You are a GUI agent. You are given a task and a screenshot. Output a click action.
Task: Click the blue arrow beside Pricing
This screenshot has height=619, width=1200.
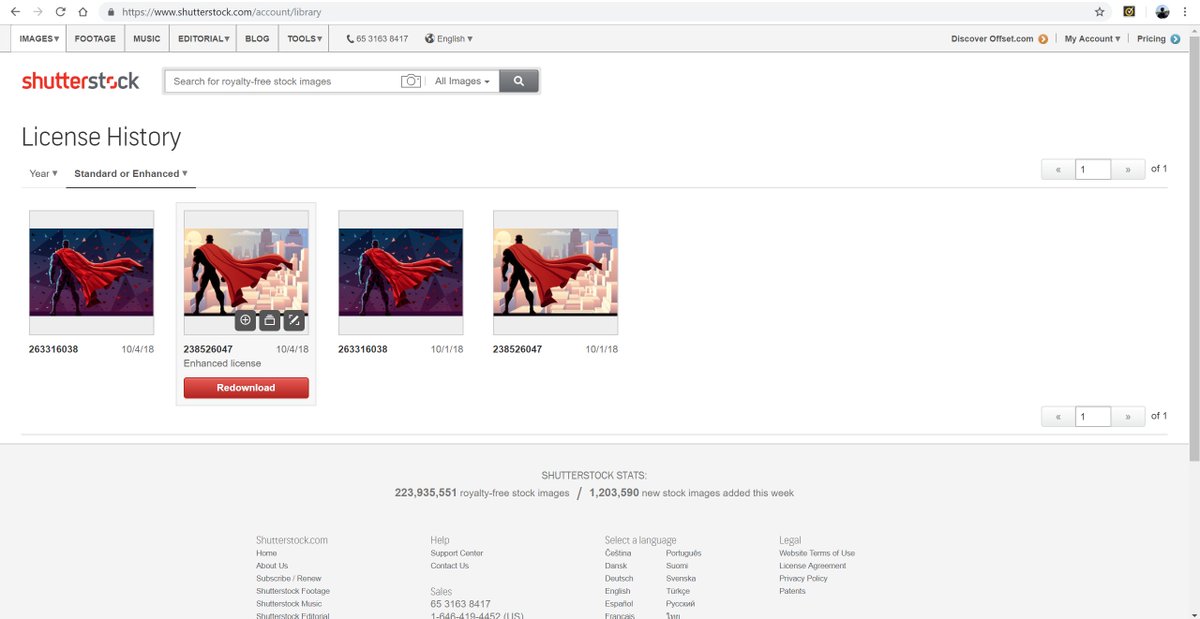(x=1175, y=39)
